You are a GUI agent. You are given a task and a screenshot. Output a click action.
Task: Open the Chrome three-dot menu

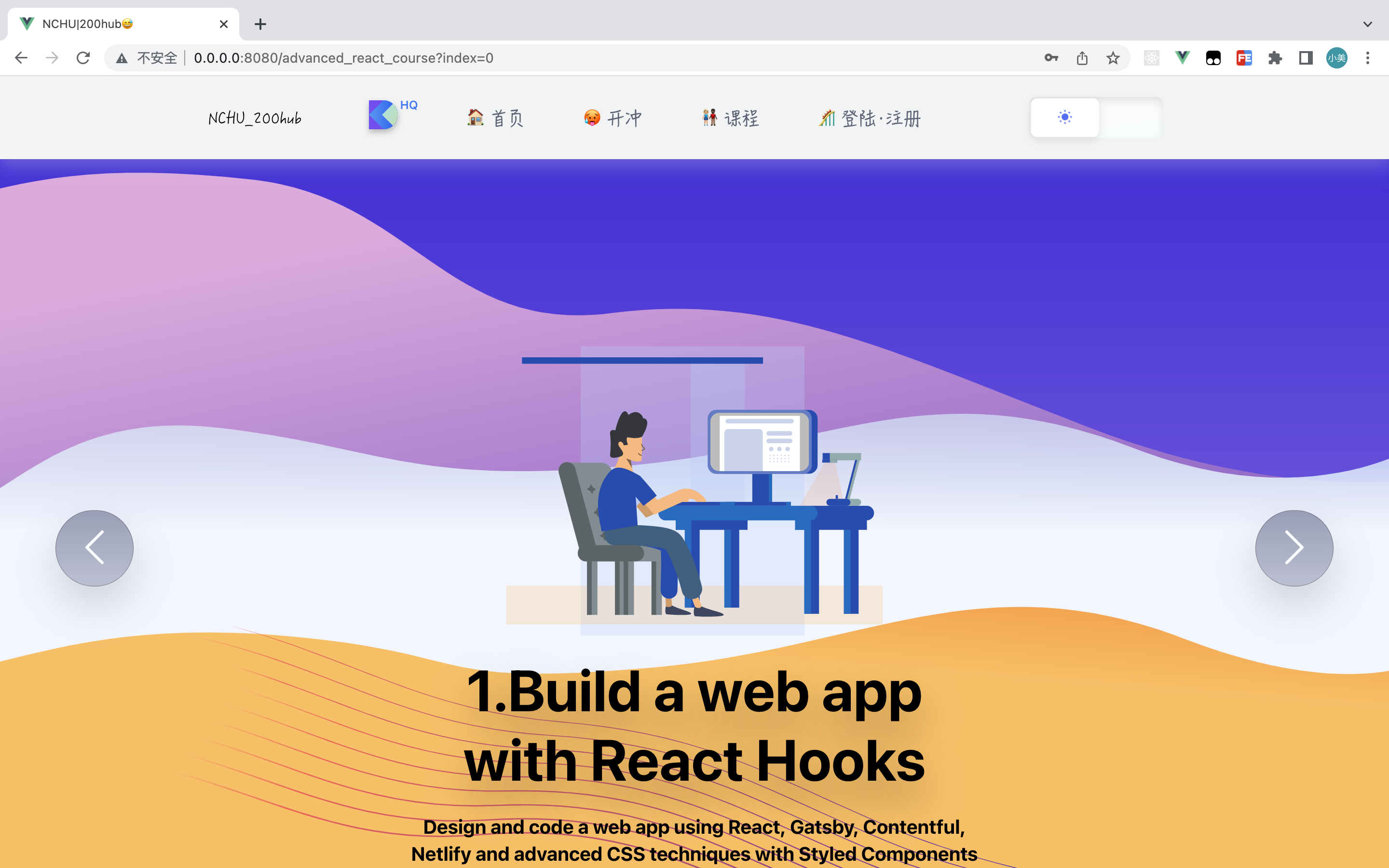1368,58
